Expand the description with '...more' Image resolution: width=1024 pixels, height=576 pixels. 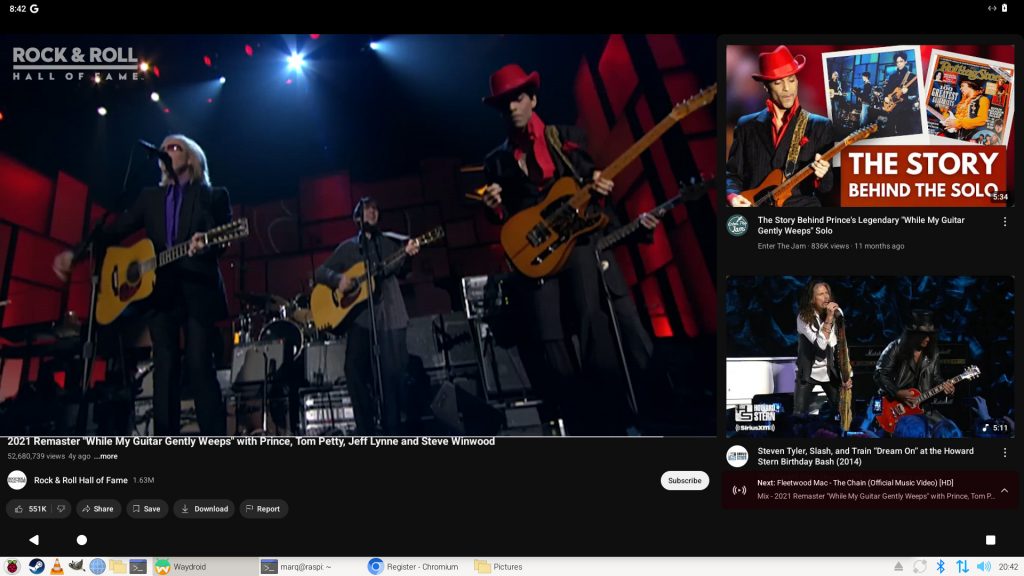click(106, 456)
